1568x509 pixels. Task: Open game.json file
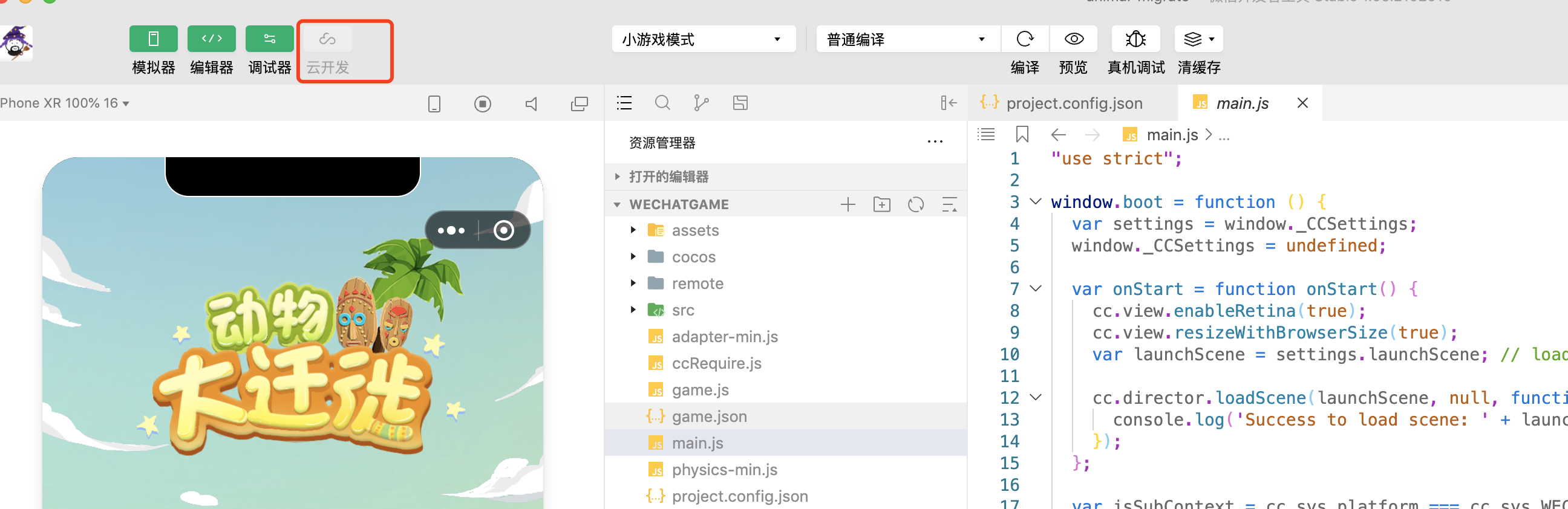(785, 417)
